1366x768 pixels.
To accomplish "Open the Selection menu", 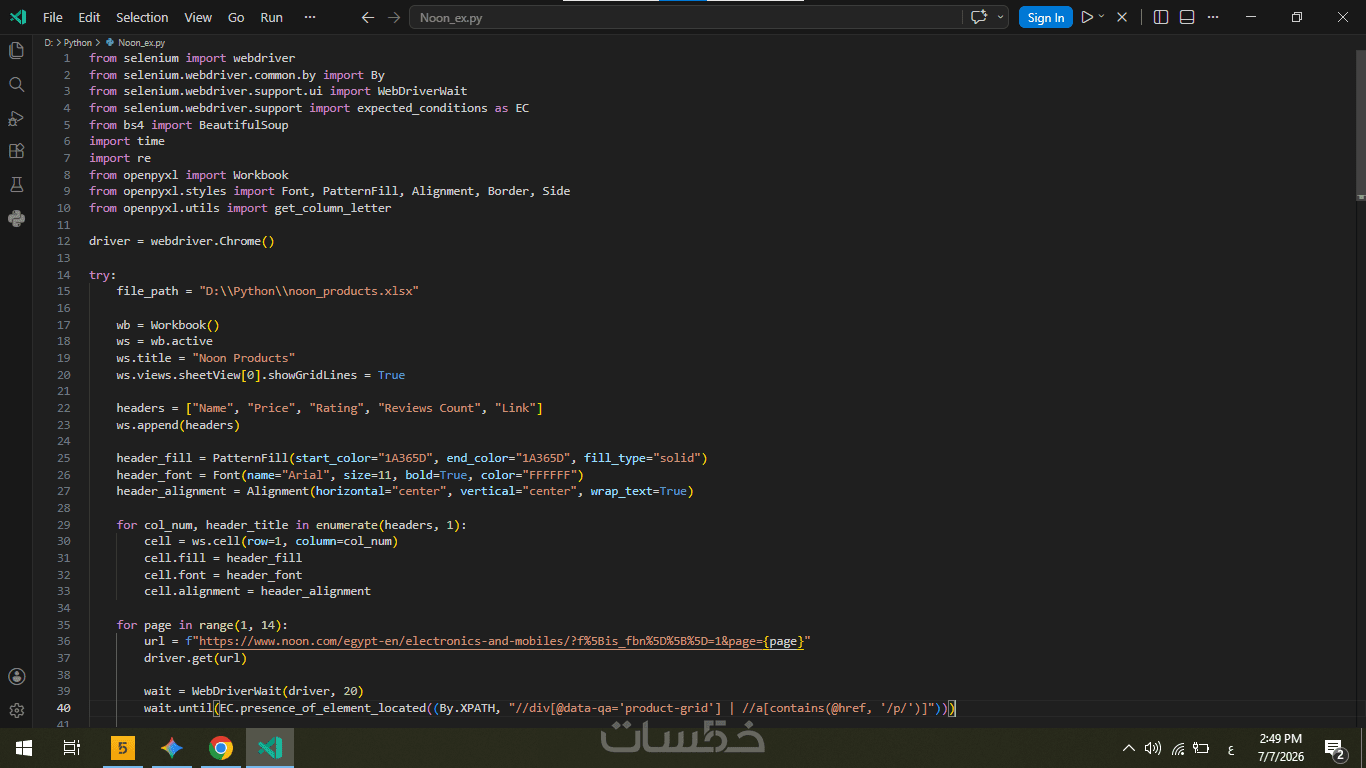I will pos(142,17).
